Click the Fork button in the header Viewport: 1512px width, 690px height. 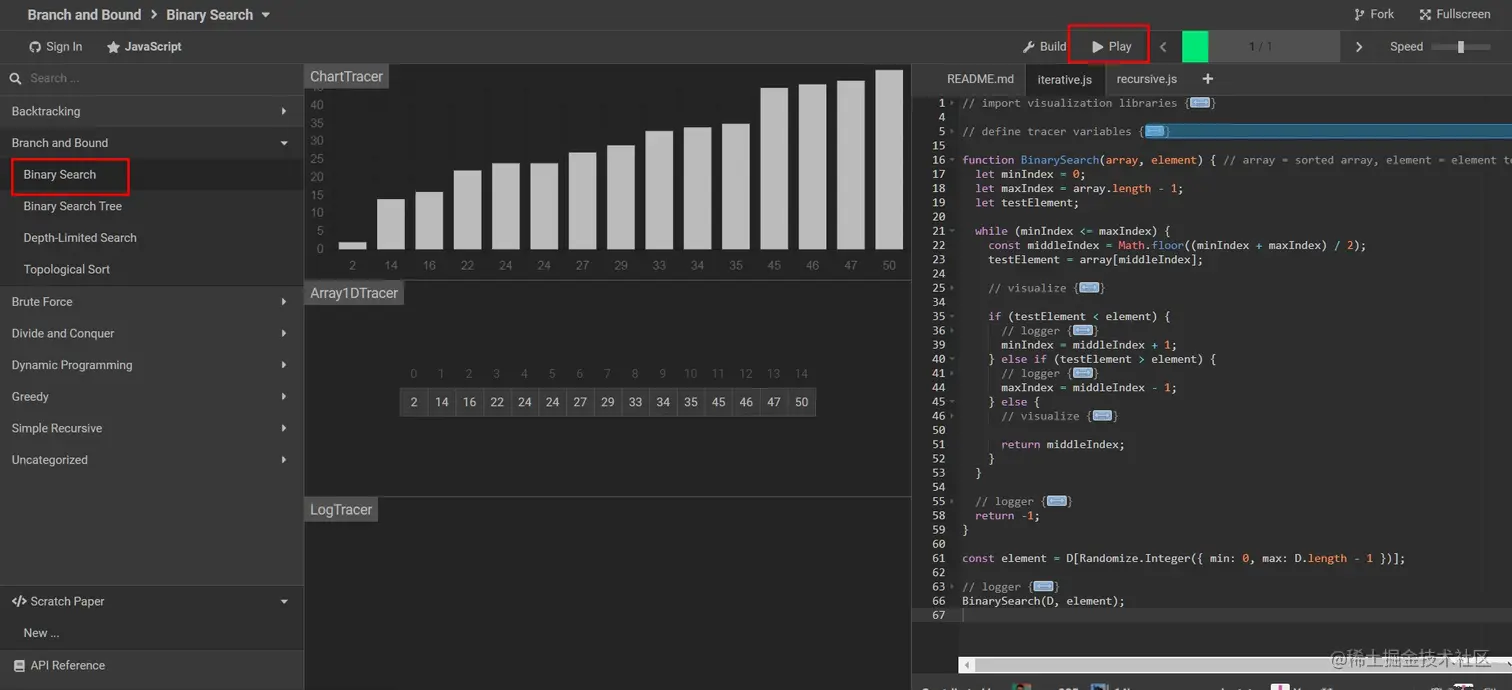1373,15
